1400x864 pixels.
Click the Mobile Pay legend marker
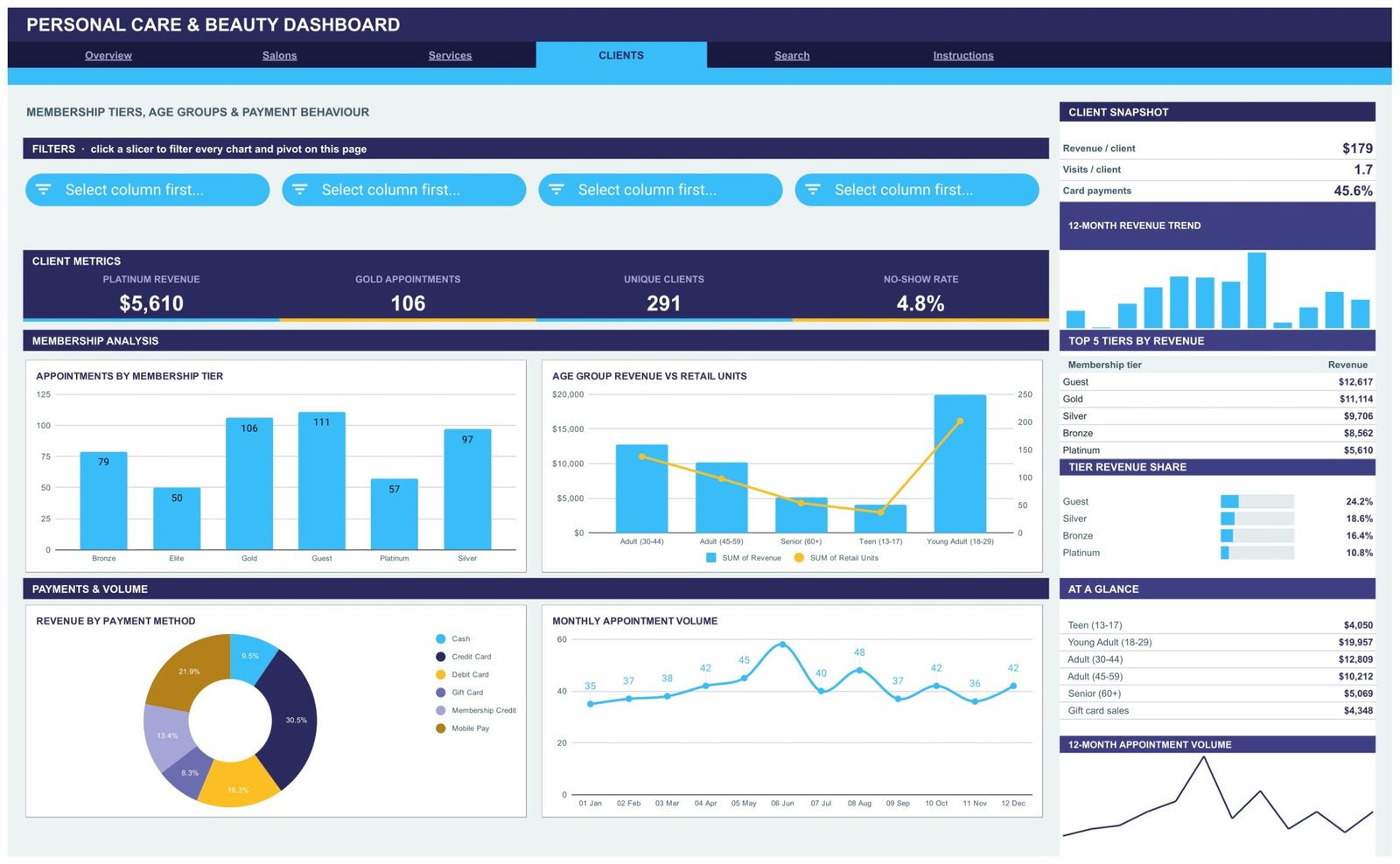[x=441, y=728]
